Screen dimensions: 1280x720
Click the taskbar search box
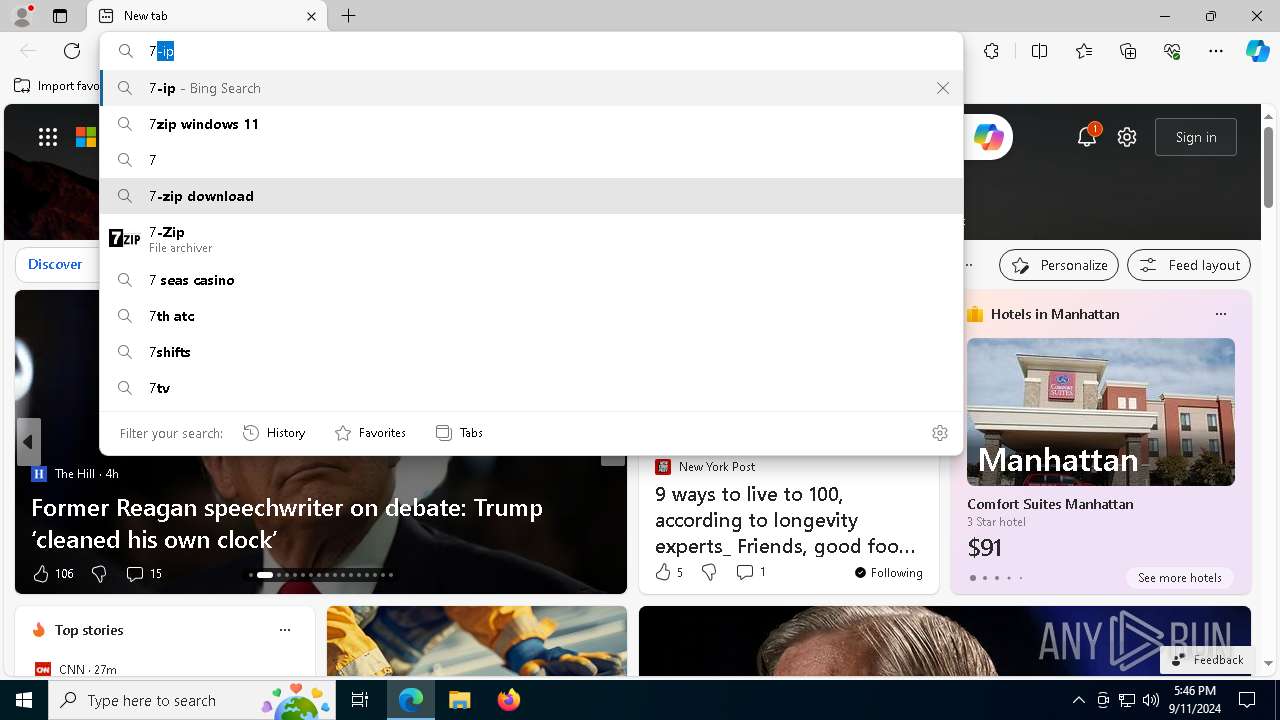coord(192,700)
